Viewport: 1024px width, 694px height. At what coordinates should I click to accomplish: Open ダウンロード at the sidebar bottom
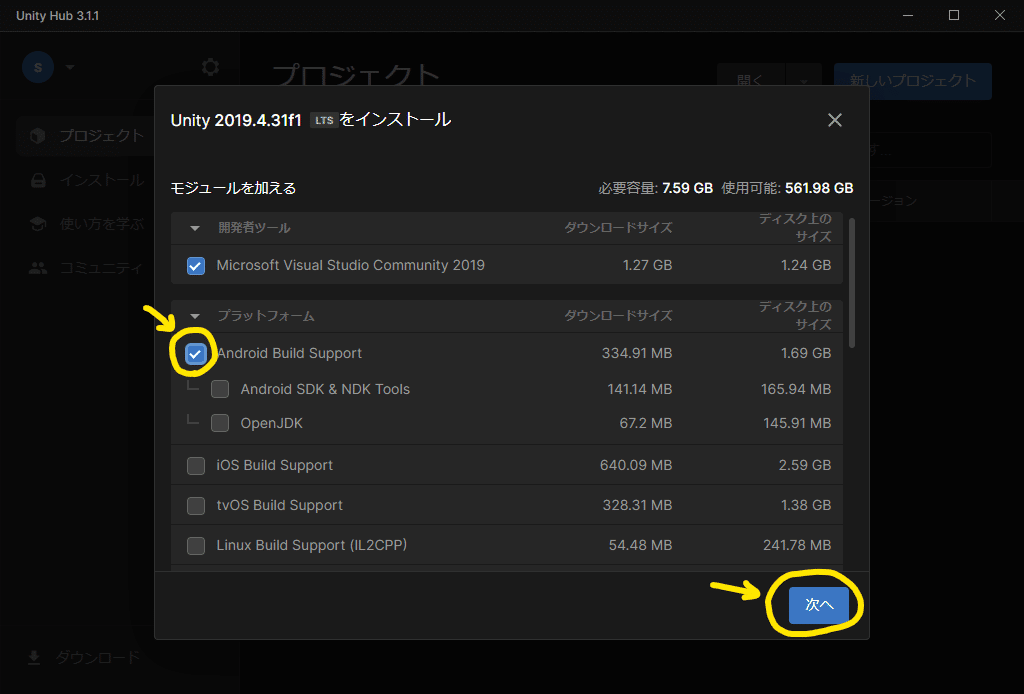coord(85,657)
